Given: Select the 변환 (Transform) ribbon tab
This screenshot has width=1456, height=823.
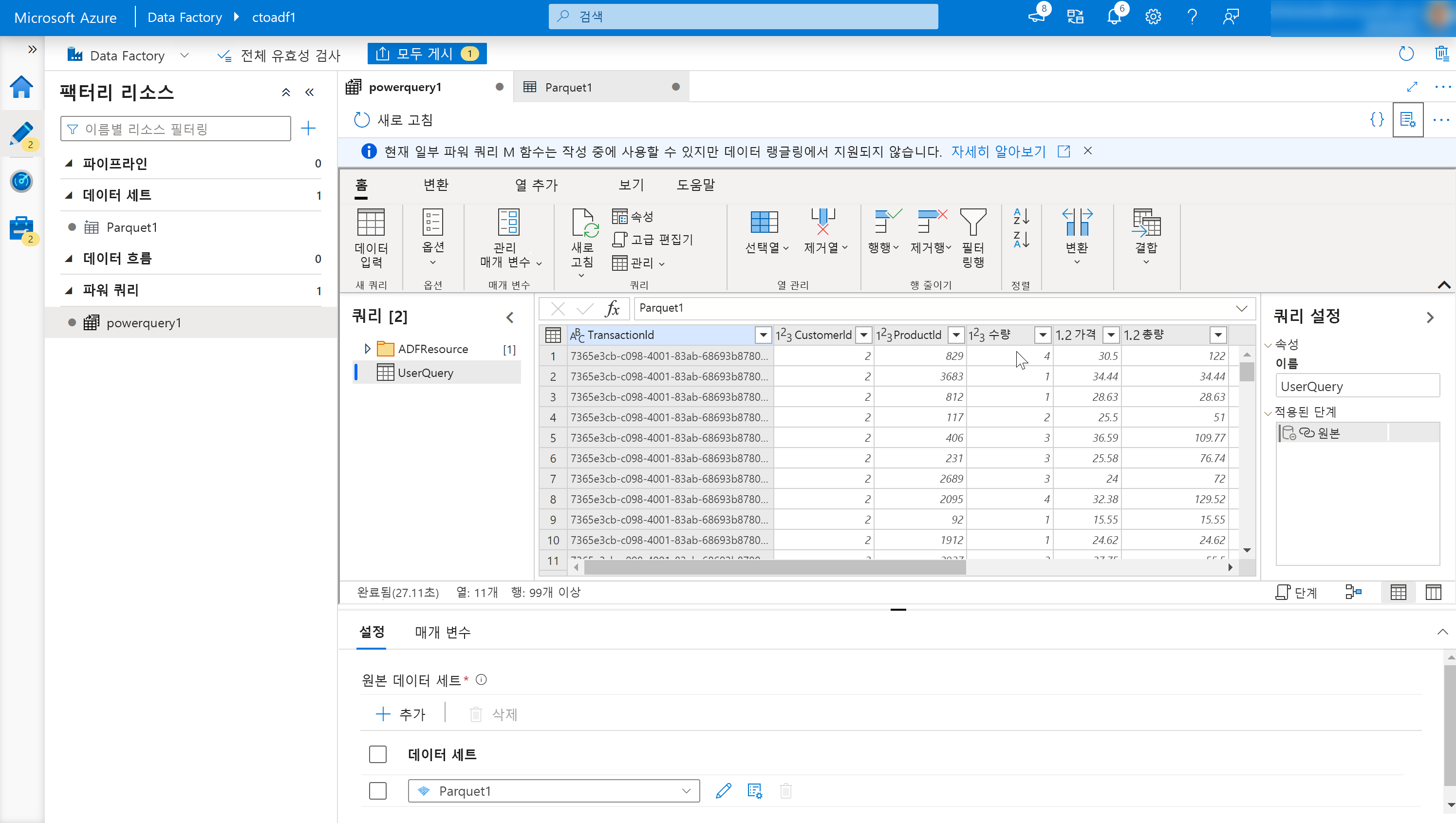Looking at the screenshot, I should click(435, 185).
